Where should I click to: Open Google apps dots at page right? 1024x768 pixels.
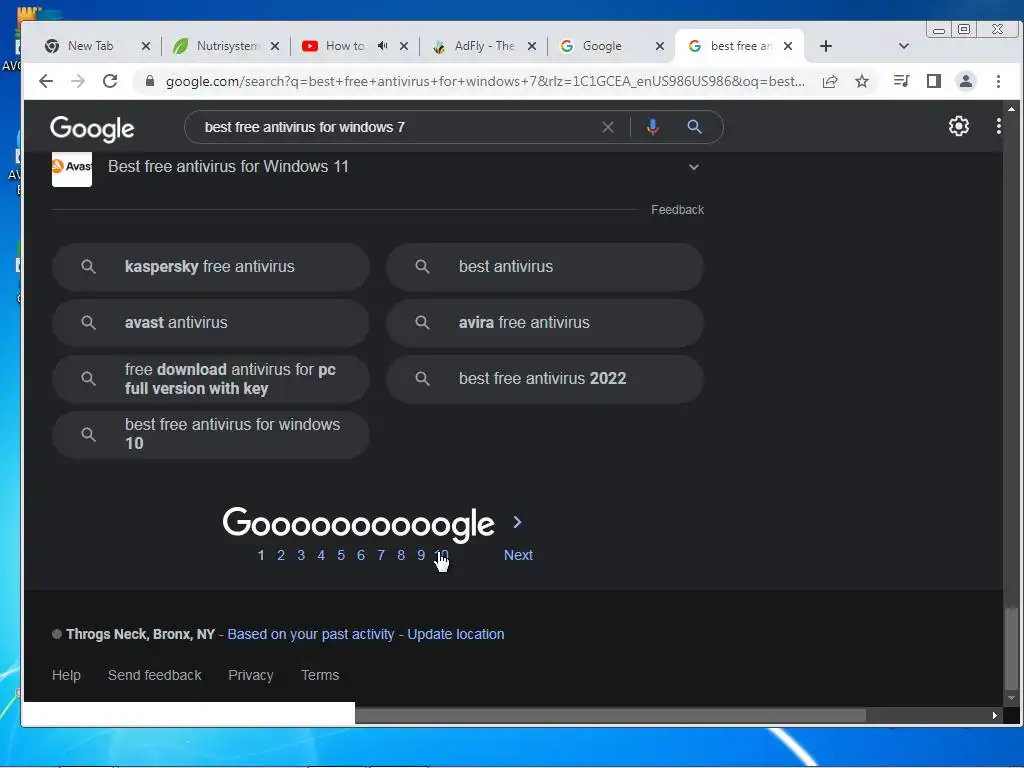tap(999, 126)
